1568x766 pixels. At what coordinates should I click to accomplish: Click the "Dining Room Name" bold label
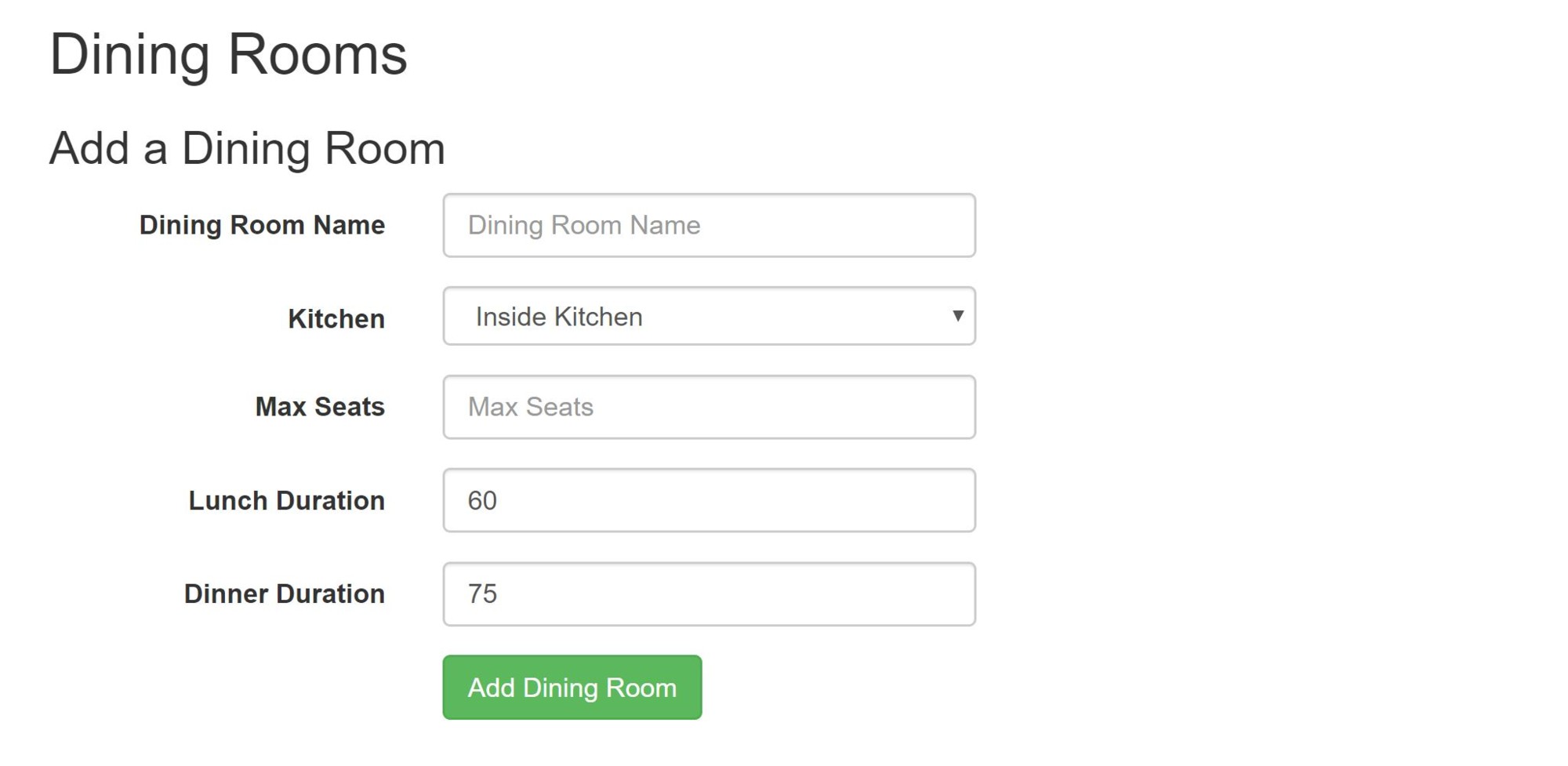point(262,226)
